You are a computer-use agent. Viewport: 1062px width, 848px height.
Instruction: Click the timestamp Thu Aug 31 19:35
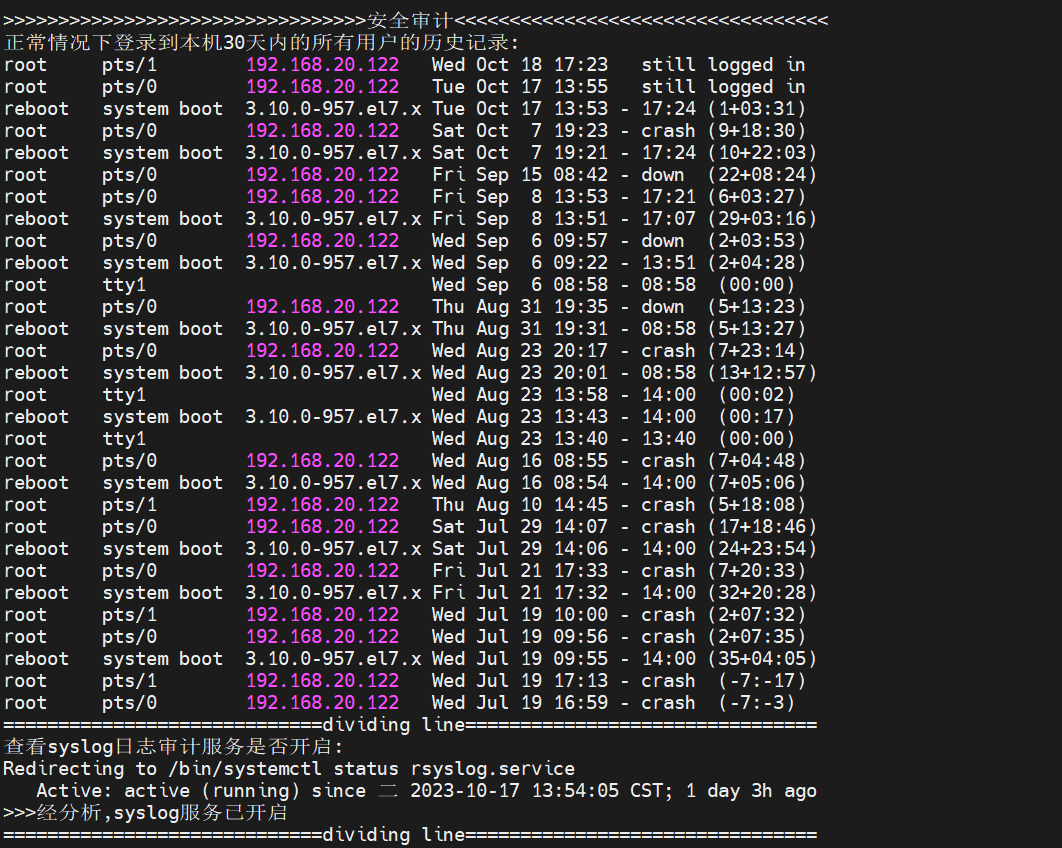coord(520,307)
